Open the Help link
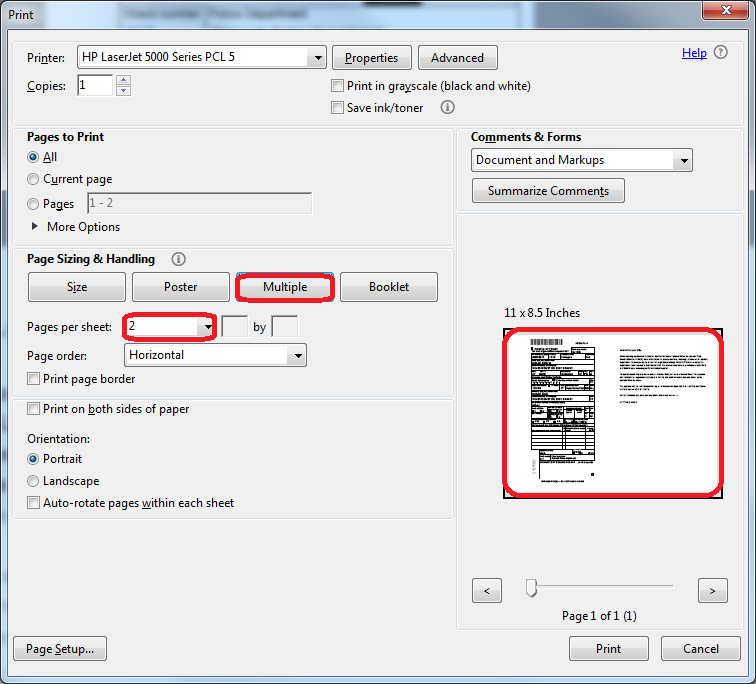The height and width of the screenshot is (684, 756). [694, 53]
